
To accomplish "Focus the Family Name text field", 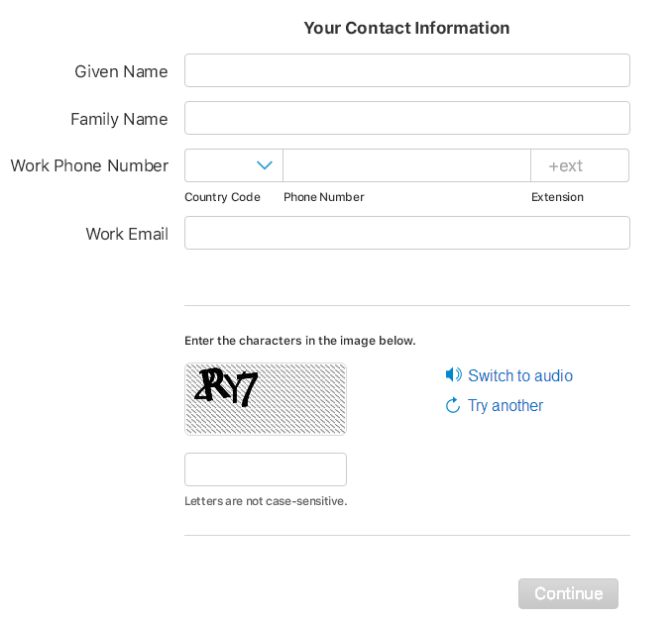I will 407,118.
